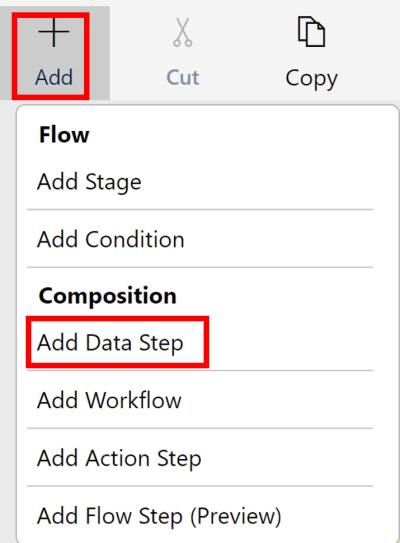Viewport: 400px width, 543px height.
Task: Add a preview flow step to composition
Action: (x=159, y=516)
